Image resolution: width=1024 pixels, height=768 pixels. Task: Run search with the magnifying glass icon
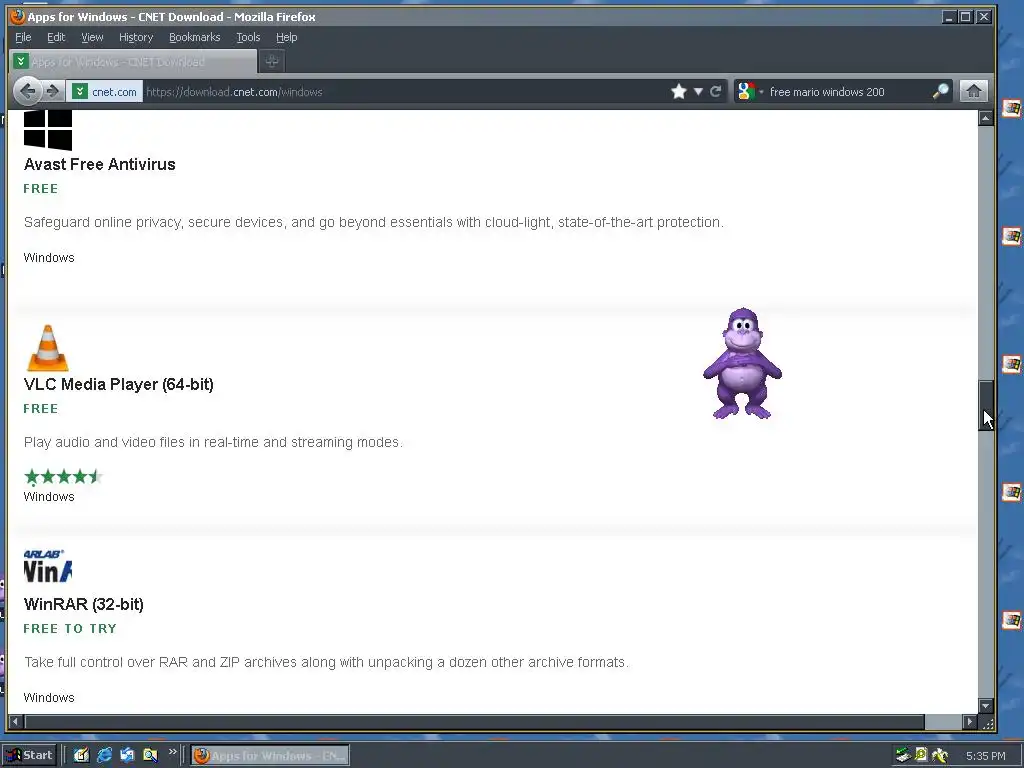coord(940,91)
